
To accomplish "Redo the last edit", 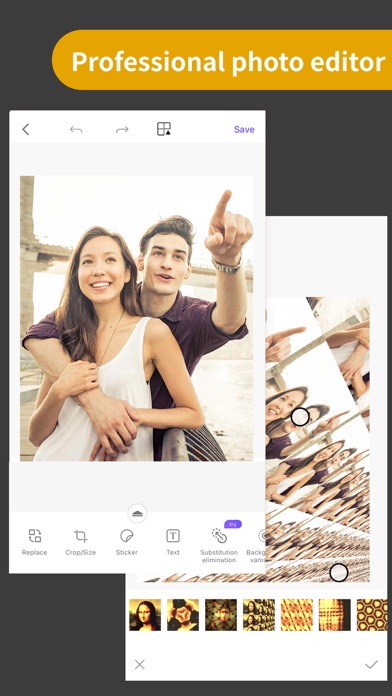I will pos(122,129).
